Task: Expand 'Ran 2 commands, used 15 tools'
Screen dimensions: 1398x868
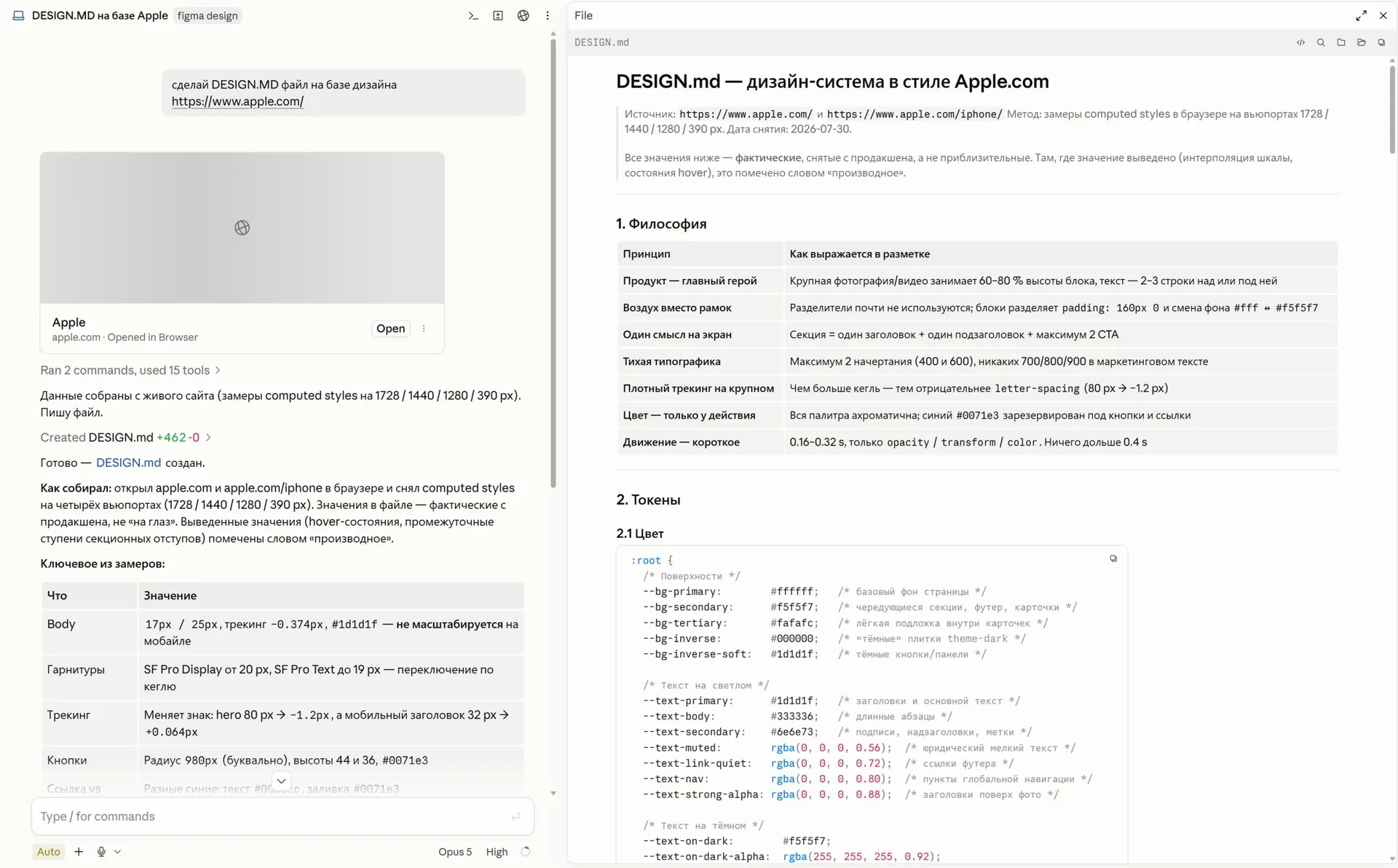Action: (x=130, y=370)
